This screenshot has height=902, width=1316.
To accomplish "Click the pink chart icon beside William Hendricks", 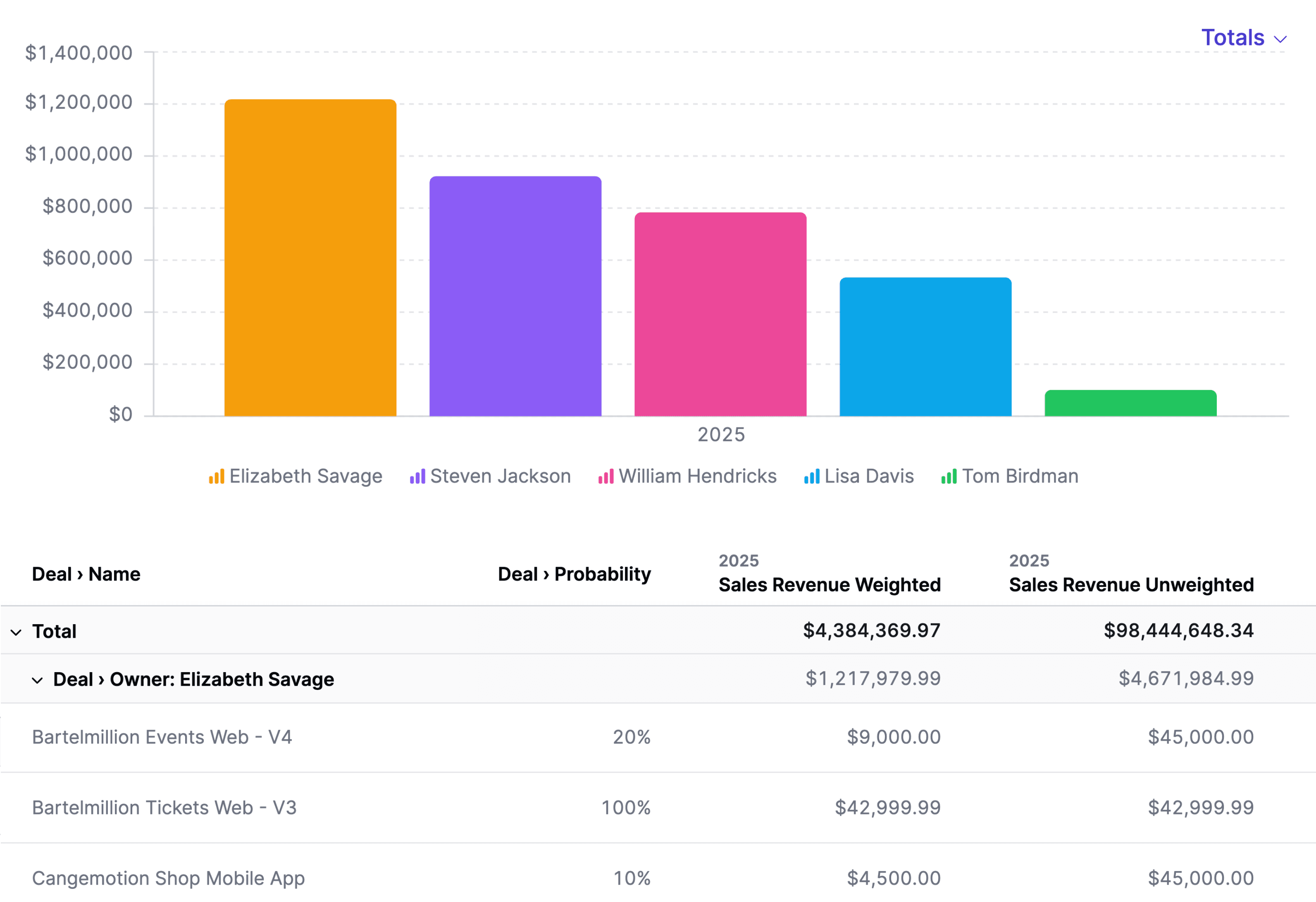I will 606,476.
